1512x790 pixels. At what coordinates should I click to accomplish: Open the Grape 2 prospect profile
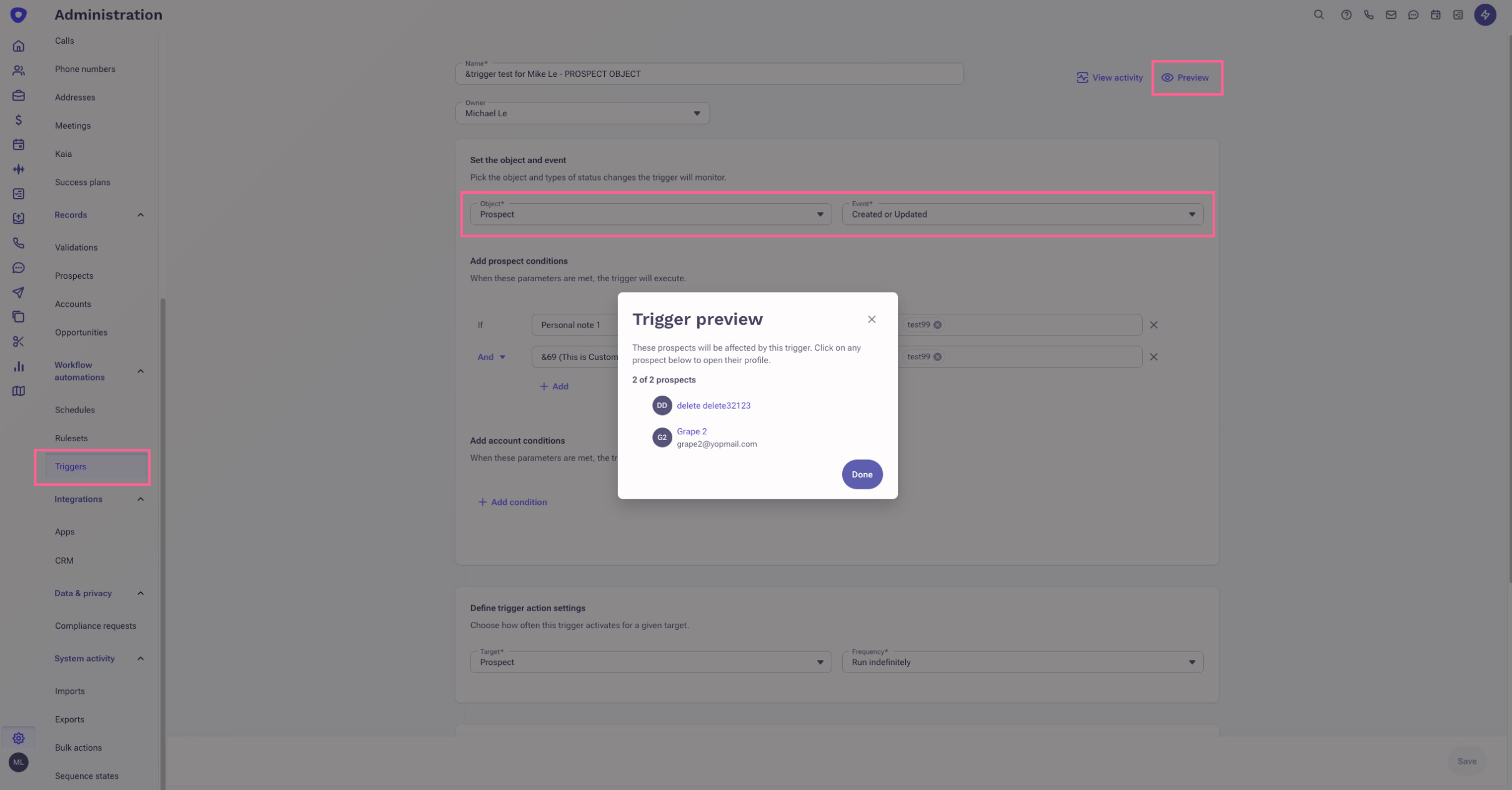pos(692,431)
